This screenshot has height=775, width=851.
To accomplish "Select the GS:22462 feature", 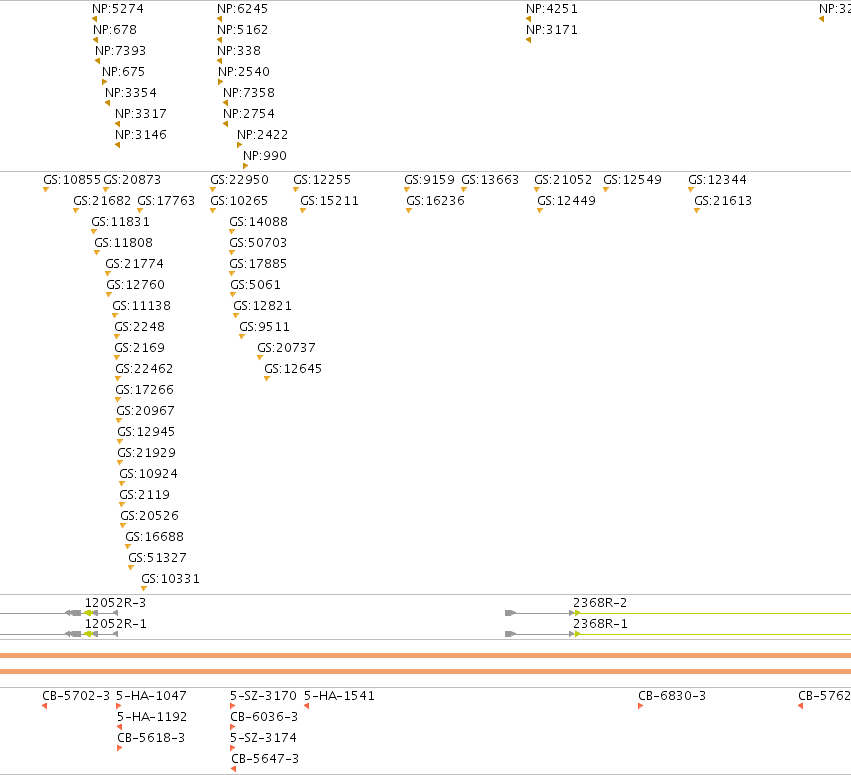I will click(x=144, y=369).
